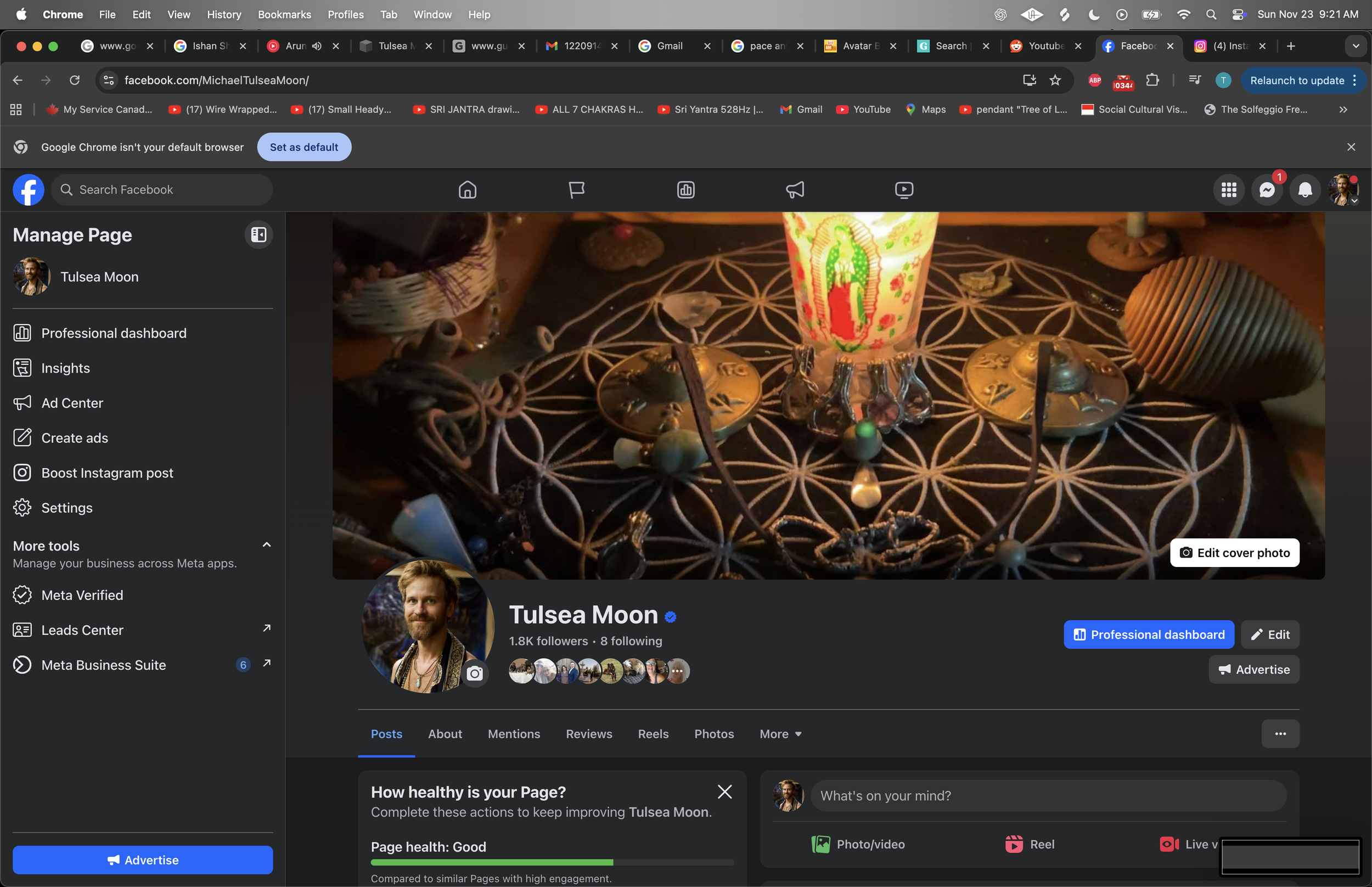Click the Edit cover photo button

(x=1234, y=553)
